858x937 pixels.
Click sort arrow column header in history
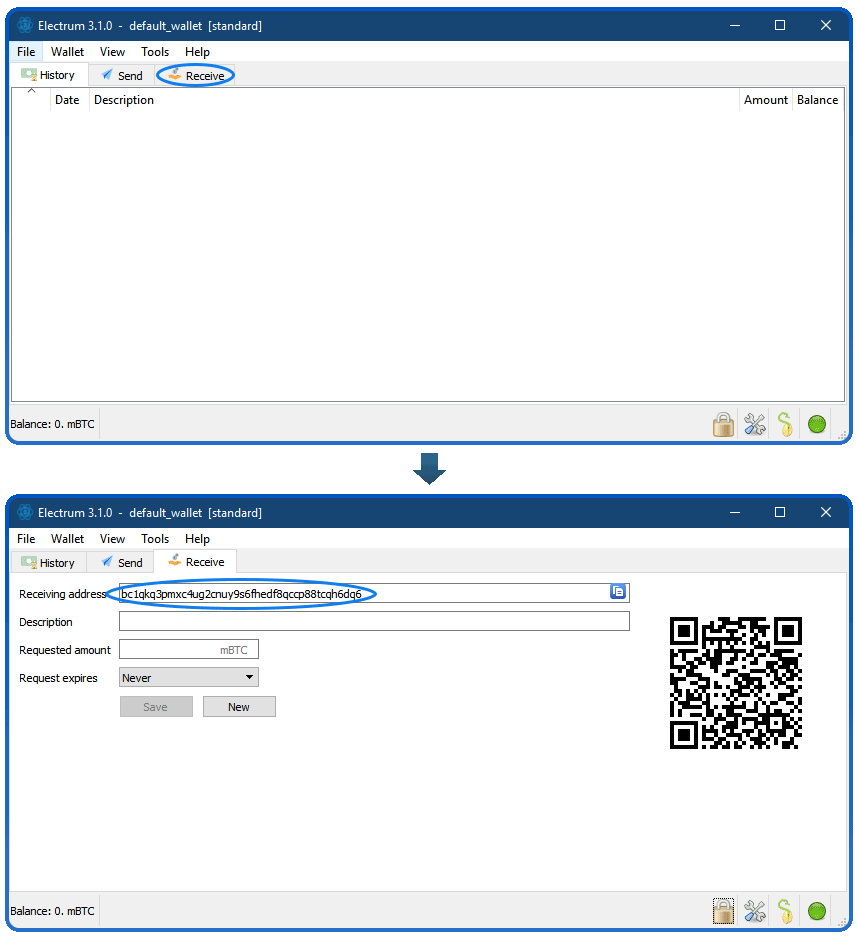pyautogui.click(x=31, y=100)
